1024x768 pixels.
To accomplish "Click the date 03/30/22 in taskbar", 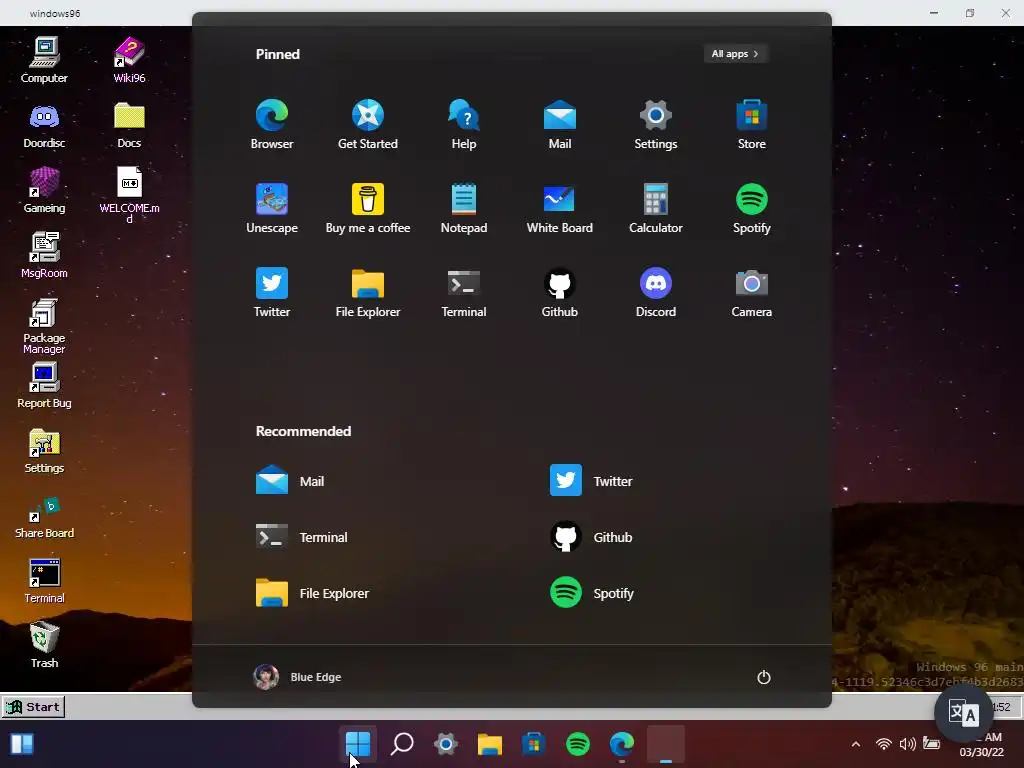I will click(x=982, y=752).
